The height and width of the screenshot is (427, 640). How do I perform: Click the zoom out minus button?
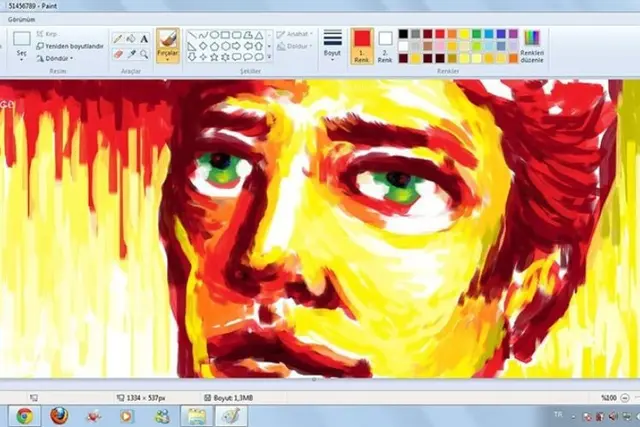(624, 398)
